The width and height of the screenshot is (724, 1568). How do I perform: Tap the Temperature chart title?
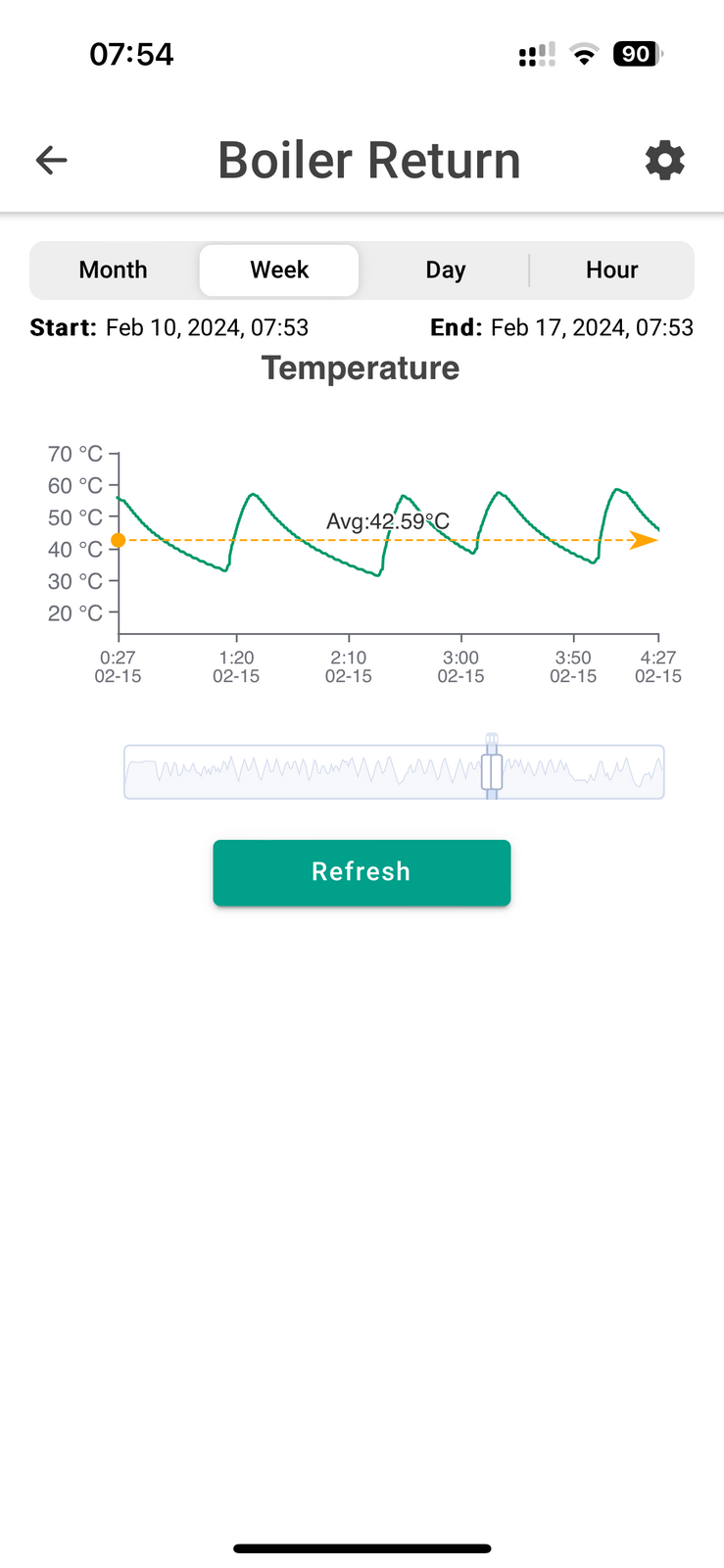coord(361,368)
